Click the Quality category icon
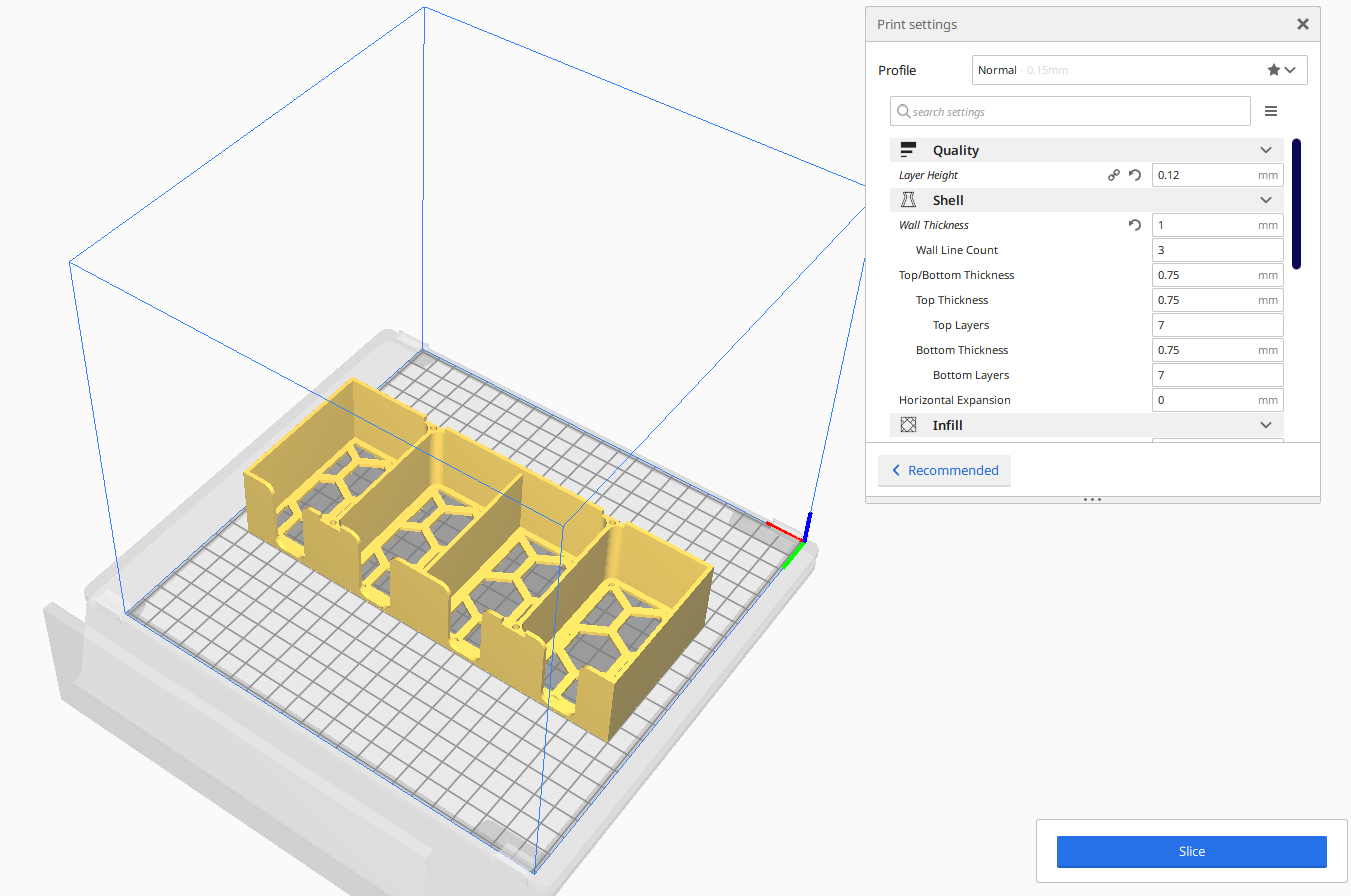This screenshot has width=1351, height=896. [908, 150]
